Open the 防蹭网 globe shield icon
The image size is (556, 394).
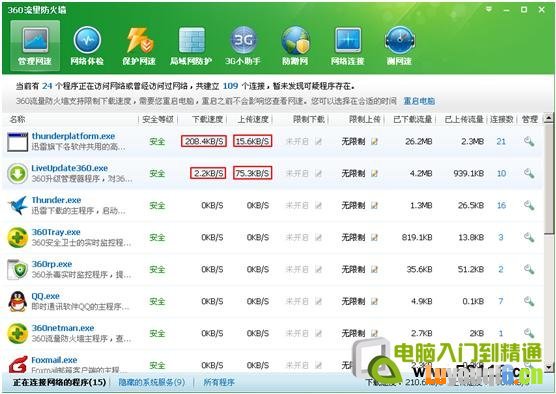point(295,46)
